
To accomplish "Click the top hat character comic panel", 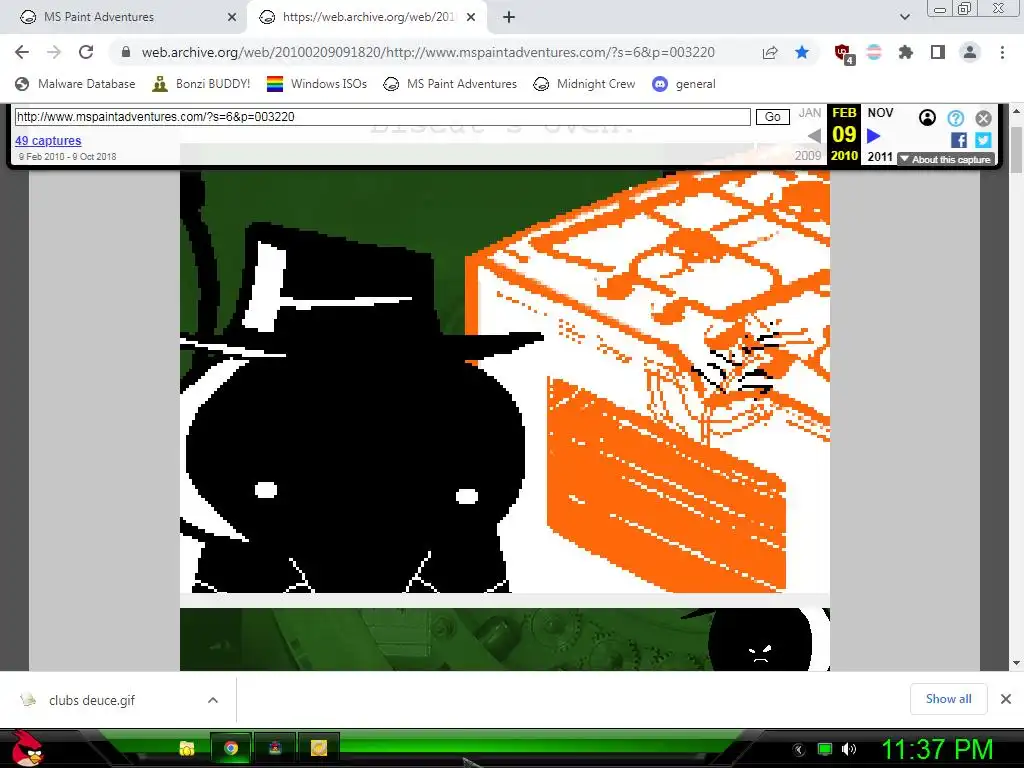I will tap(505, 382).
